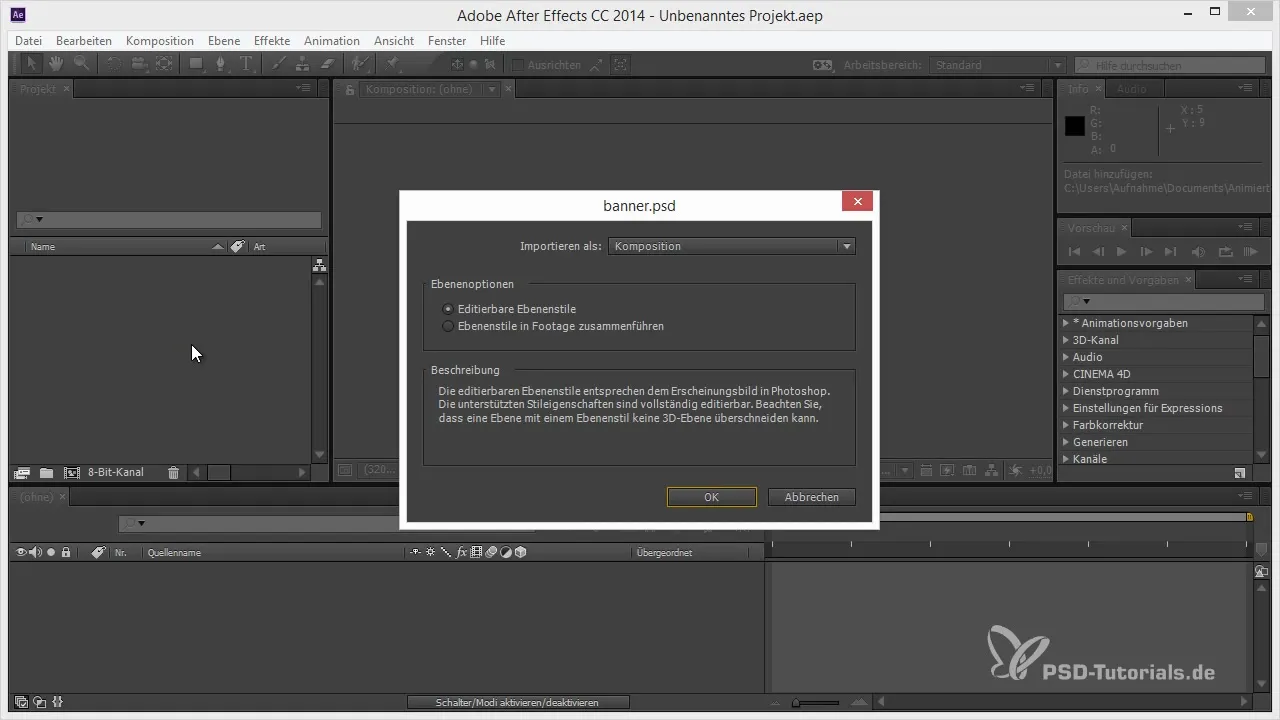Select the Puppet Pin tool
The image size is (1280, 720).
(394, 65)
